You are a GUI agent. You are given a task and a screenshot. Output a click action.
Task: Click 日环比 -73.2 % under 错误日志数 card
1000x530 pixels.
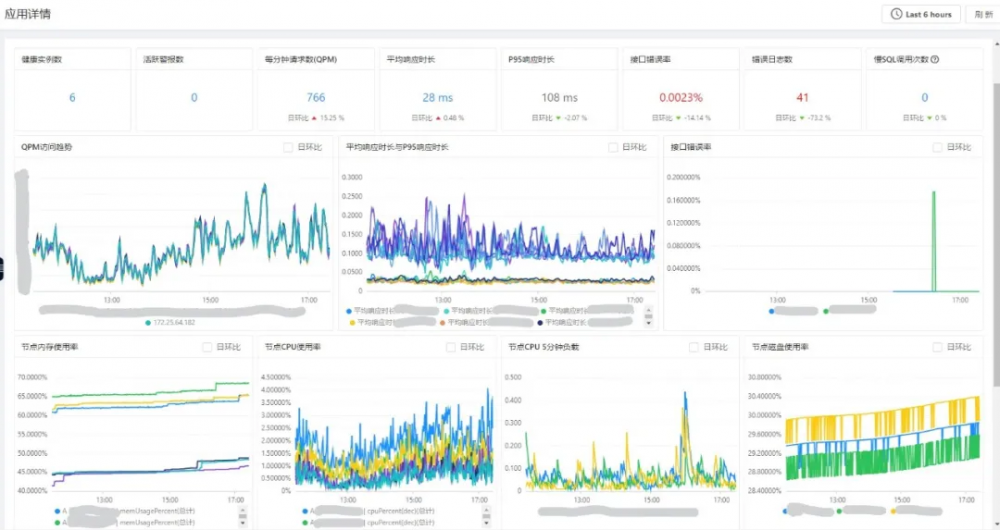click(x=802, y=118)
